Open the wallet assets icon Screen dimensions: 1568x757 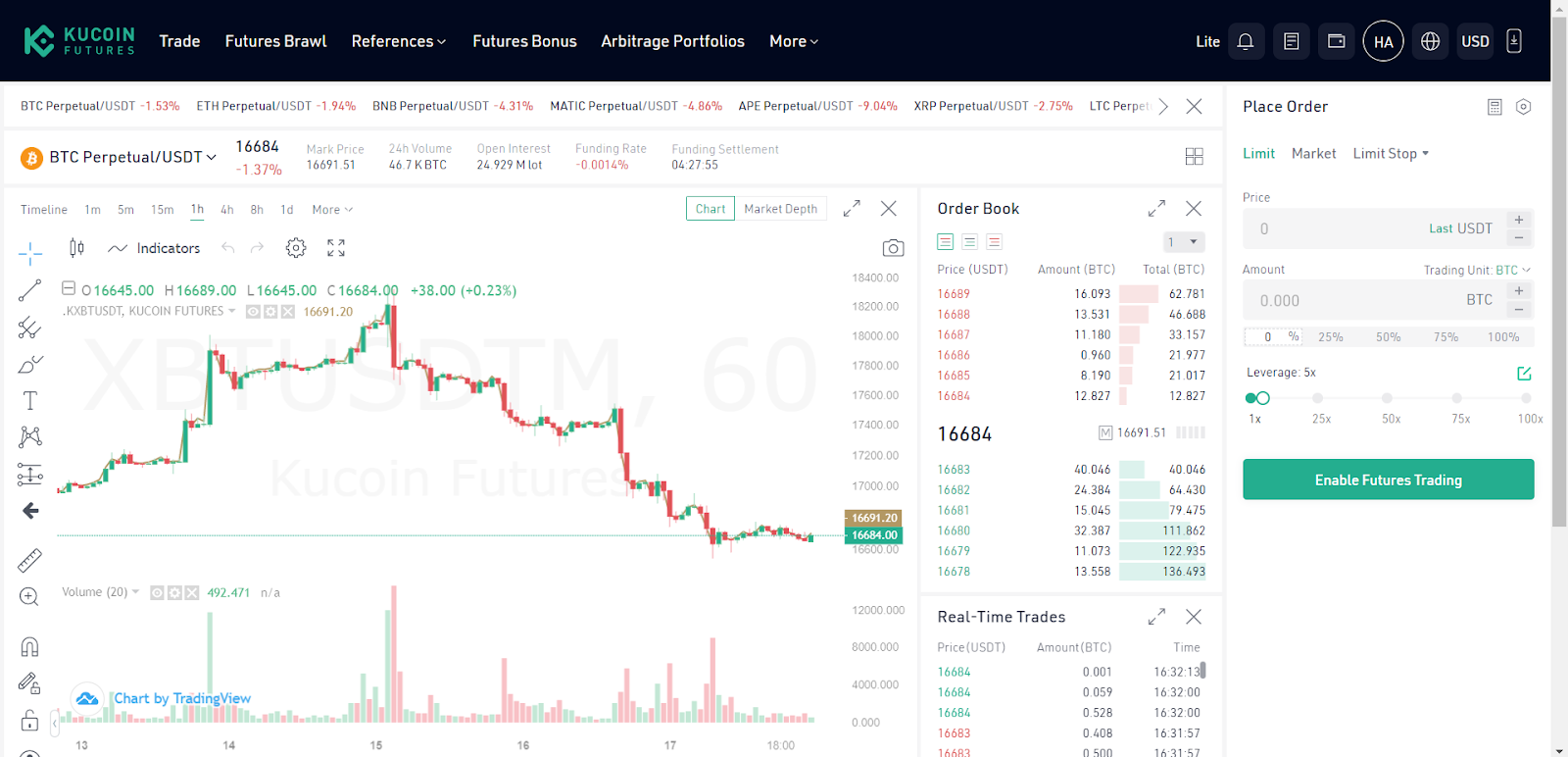click(x=1337, y=41)
